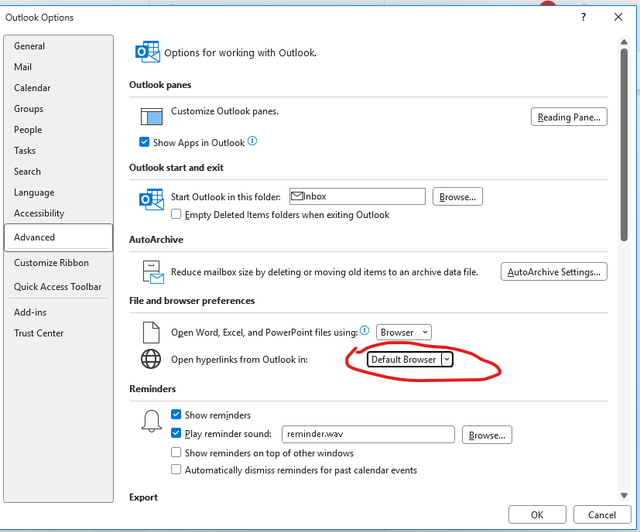Open Customize Ribbon settings
The image size is (640, 532).
pos(58,263)
